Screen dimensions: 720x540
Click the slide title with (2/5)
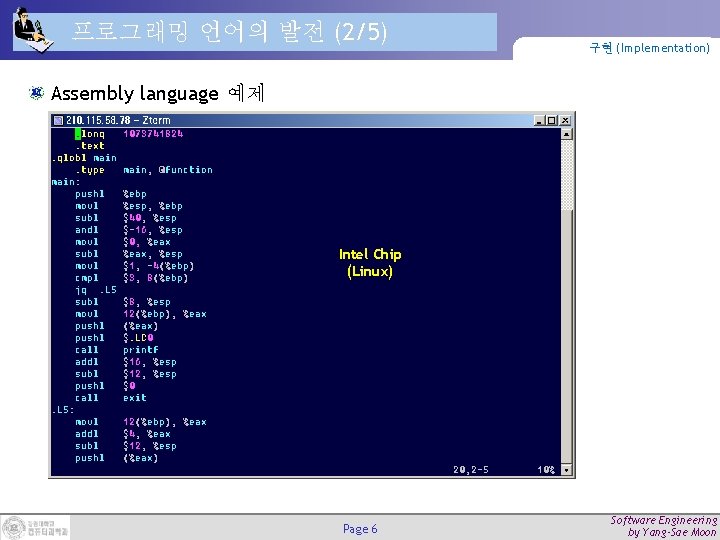tap(229, 32)
